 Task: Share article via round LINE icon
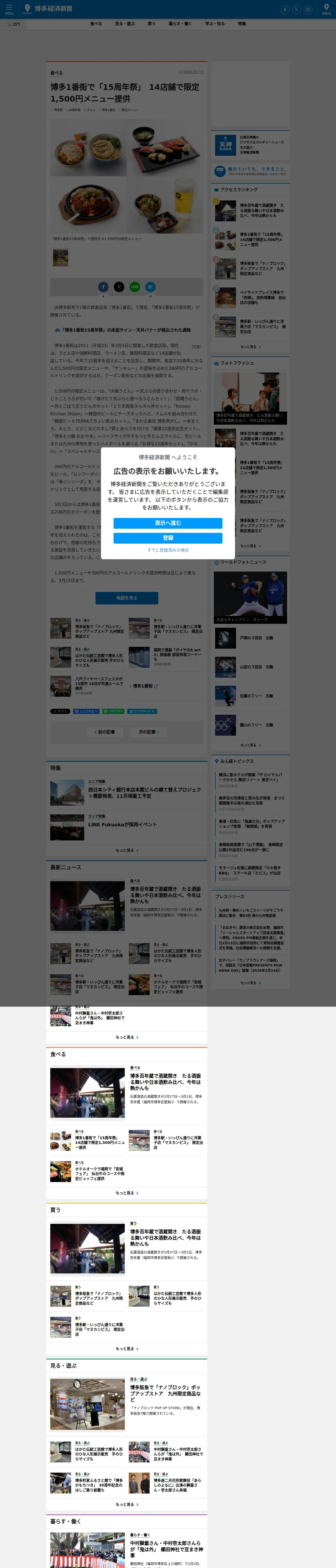pyautogui.click(x=135, y=286)
